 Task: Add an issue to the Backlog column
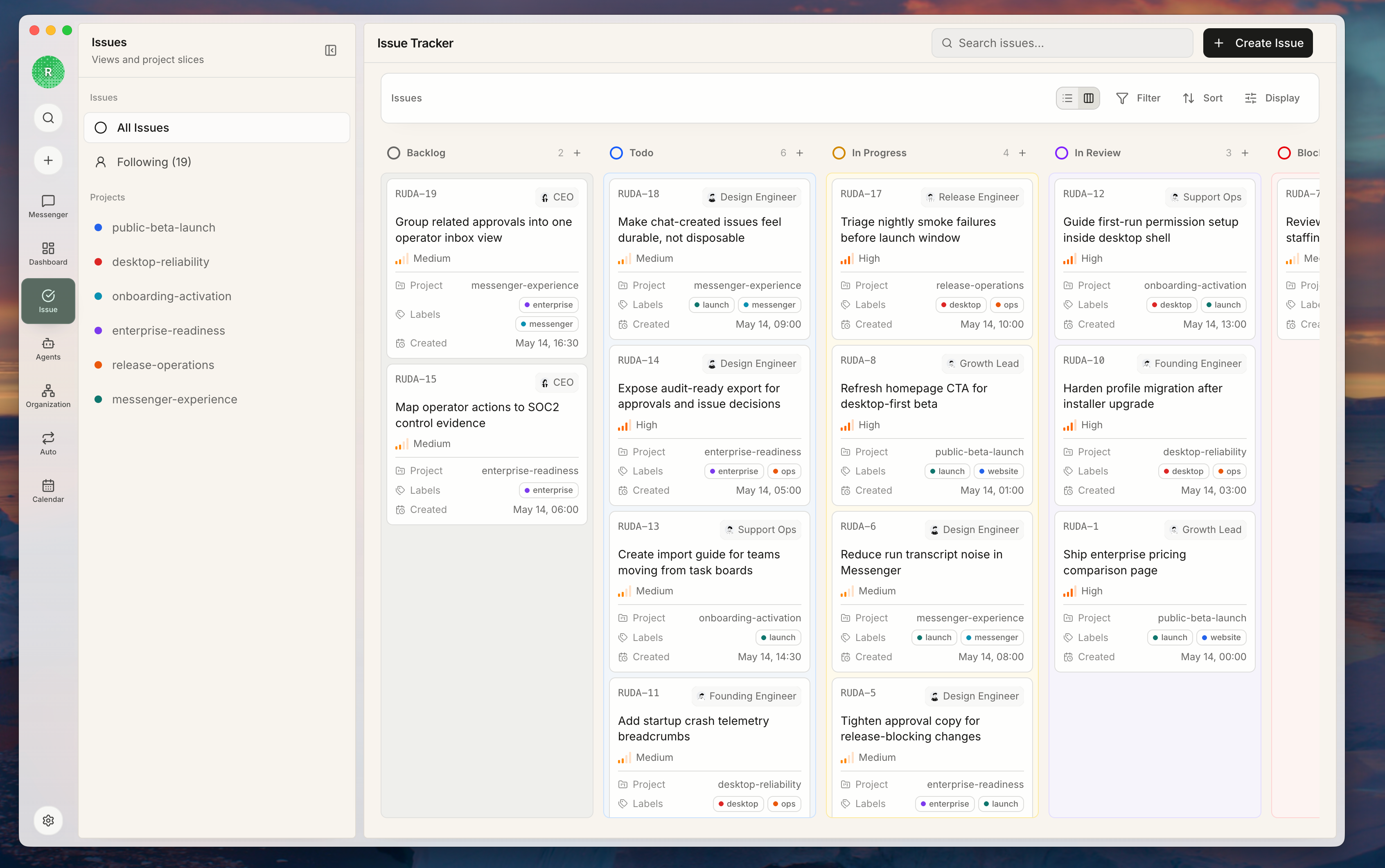(577, 153)
